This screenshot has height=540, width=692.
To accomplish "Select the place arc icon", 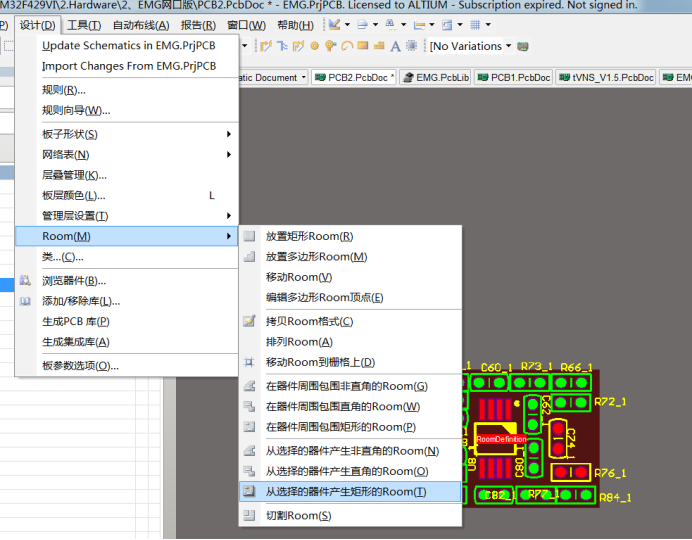I will pos(347,46).
